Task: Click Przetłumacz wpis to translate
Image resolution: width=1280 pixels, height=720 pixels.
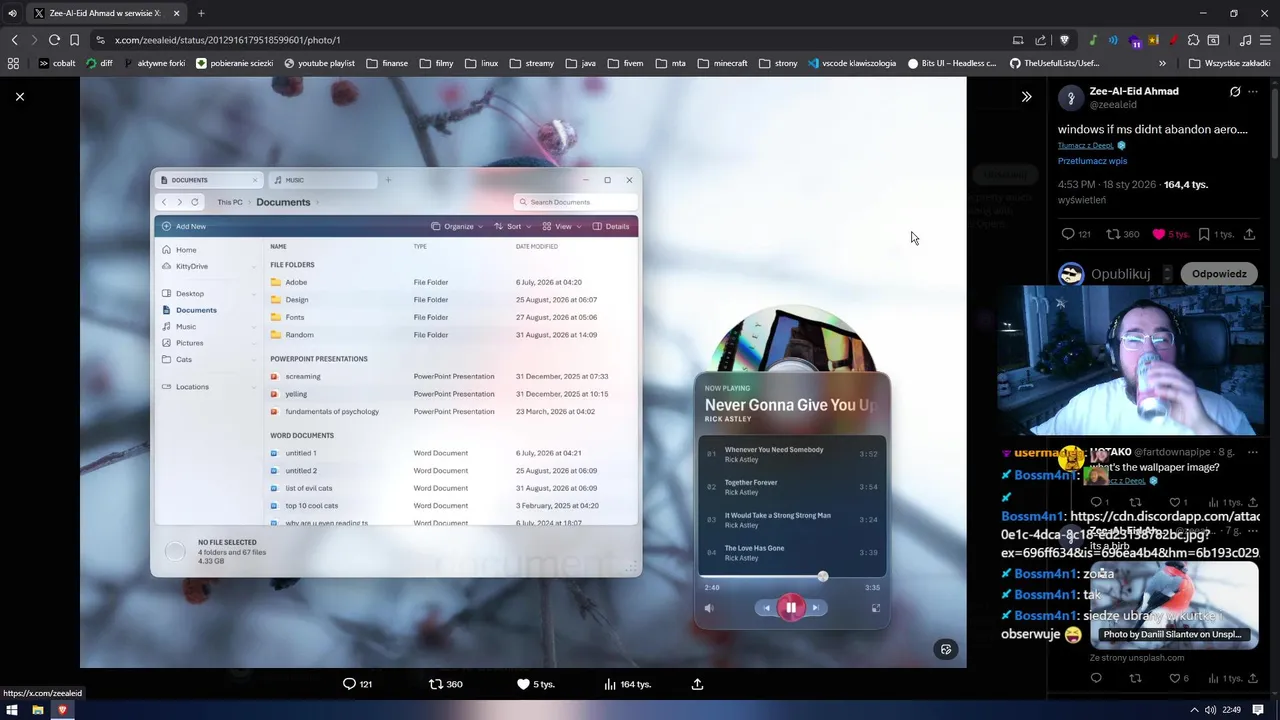Action: [1092, 161]
